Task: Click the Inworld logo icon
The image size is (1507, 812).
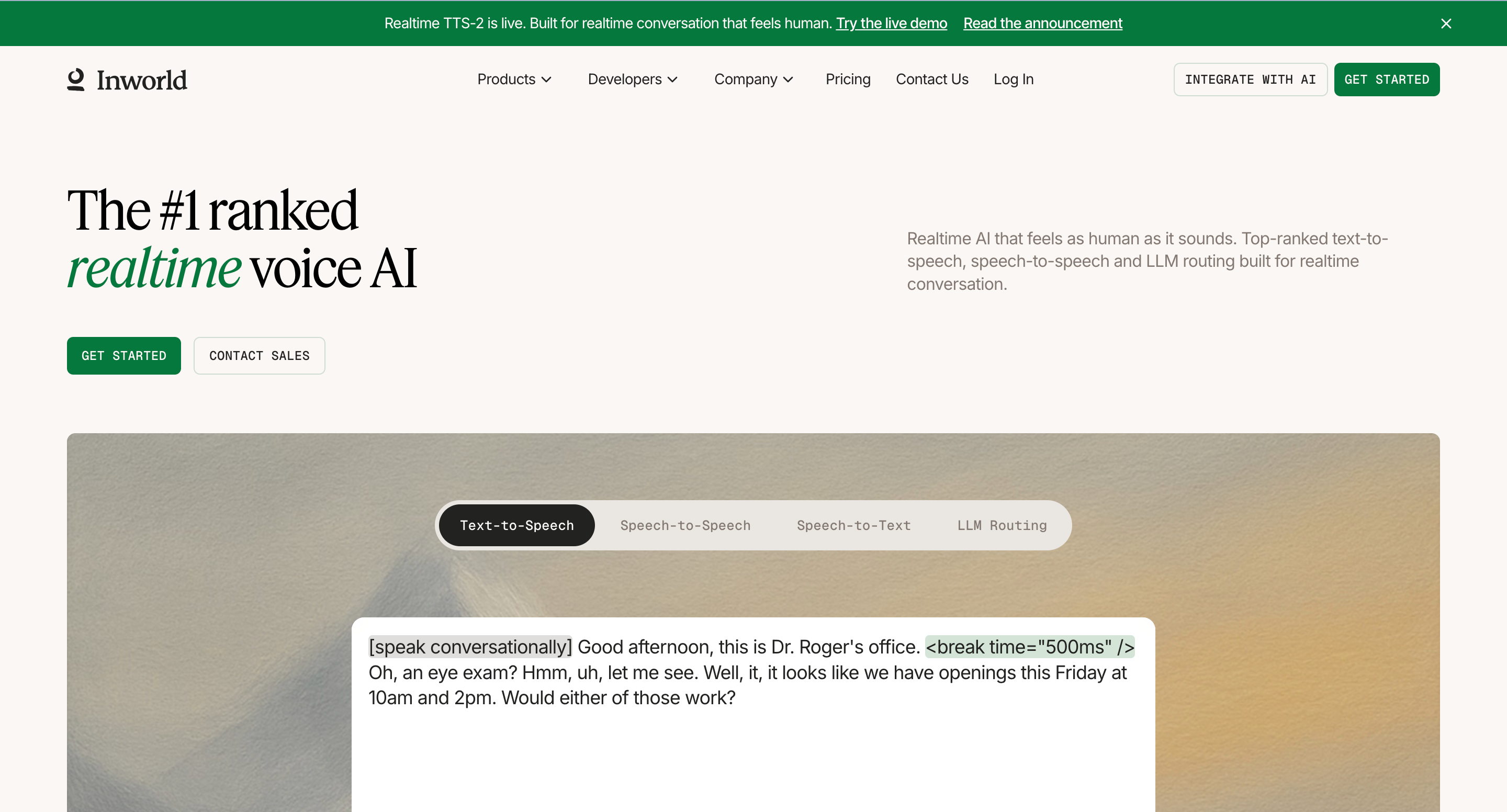Action: tap(76, 80)
